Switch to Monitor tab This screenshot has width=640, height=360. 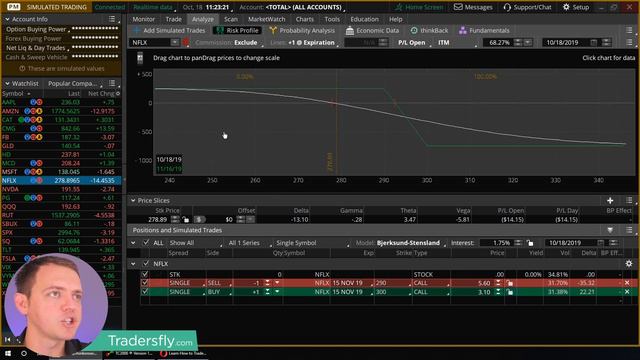144,19
